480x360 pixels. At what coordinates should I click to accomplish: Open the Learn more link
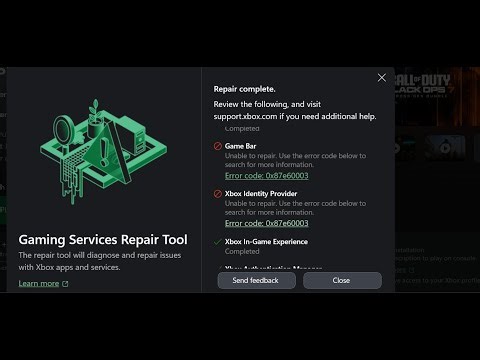click(x=39, y=283)
